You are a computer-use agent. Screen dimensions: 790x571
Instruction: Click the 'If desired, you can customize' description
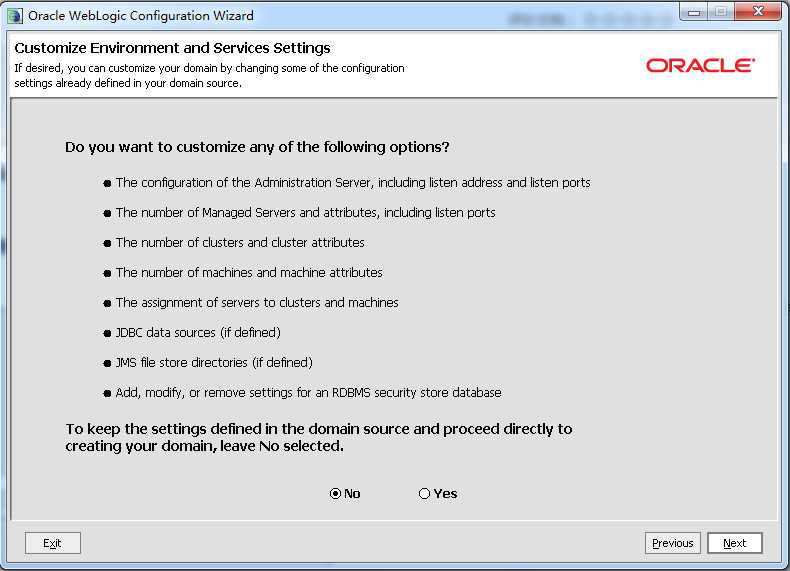[209, 76]
